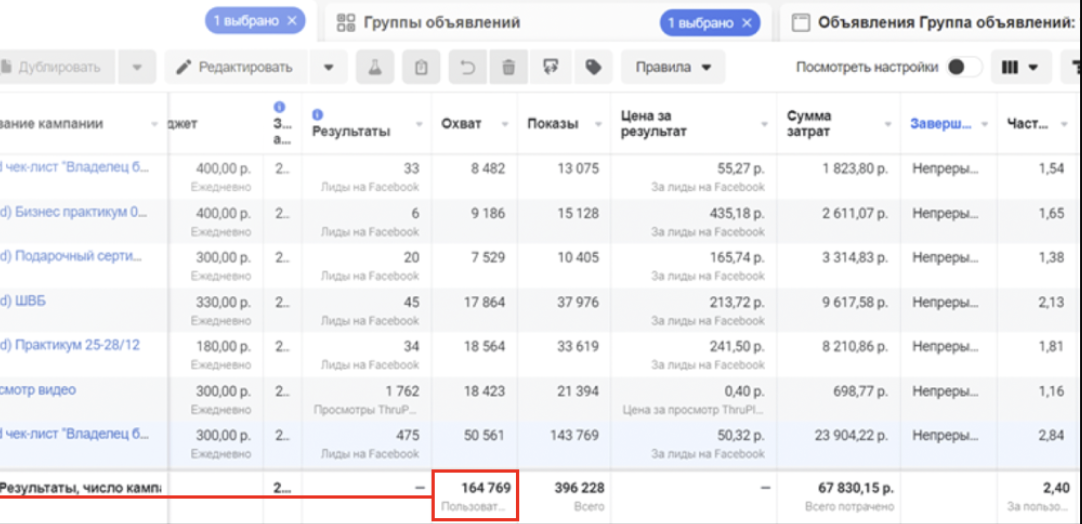The image size is (1082, 524).
Task: Click the flask A/B test icon
Action: [x=375, y=67]
